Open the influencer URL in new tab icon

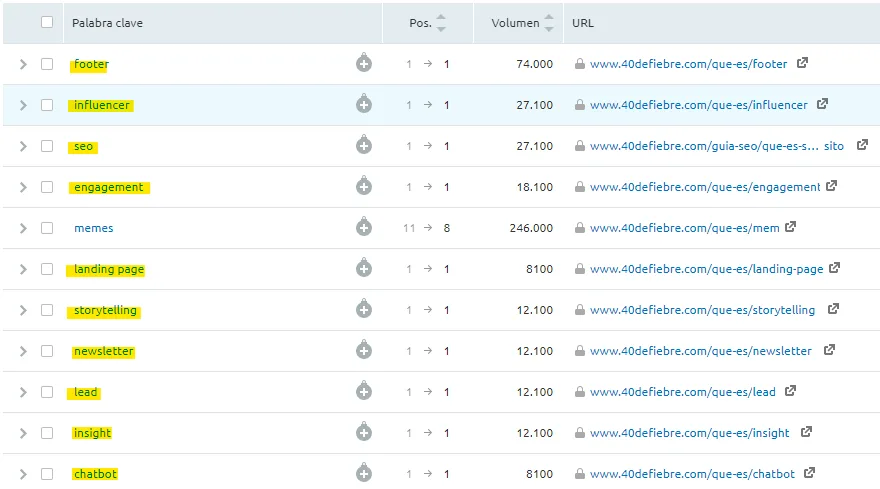click(x=822, y=104)
